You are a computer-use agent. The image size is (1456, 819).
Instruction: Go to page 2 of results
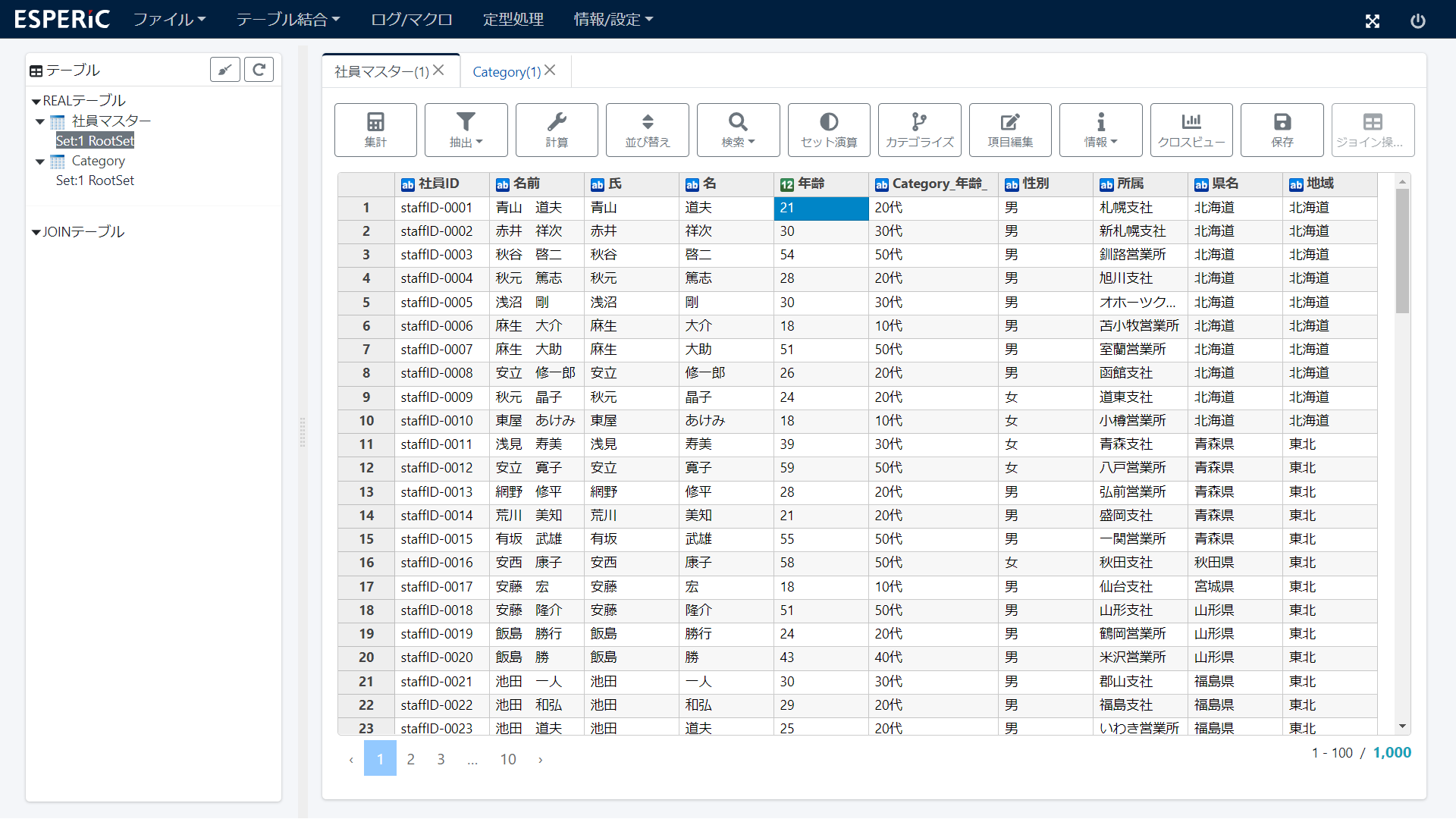410,759
